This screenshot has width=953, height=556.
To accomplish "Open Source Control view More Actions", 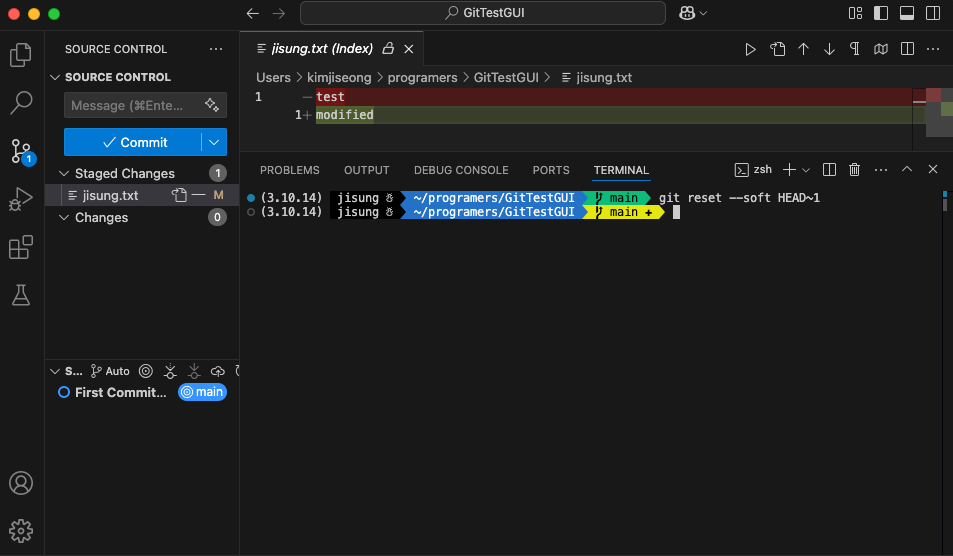I will coord(216,49).
